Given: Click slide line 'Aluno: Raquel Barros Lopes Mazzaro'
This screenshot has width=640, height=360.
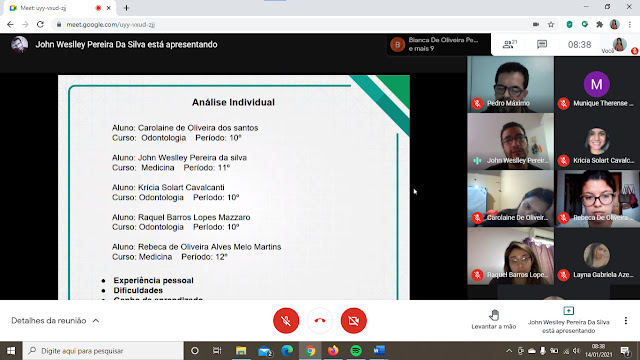Looking at the screenshot, I should (181, 217).
